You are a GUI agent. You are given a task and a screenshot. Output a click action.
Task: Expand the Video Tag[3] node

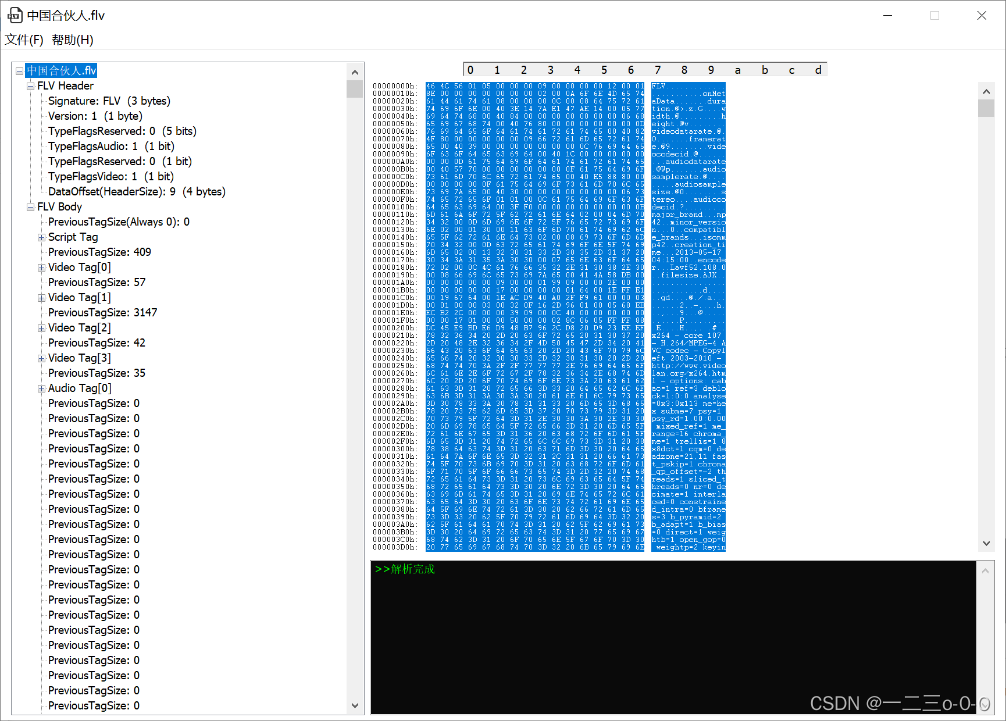point(41,358)
